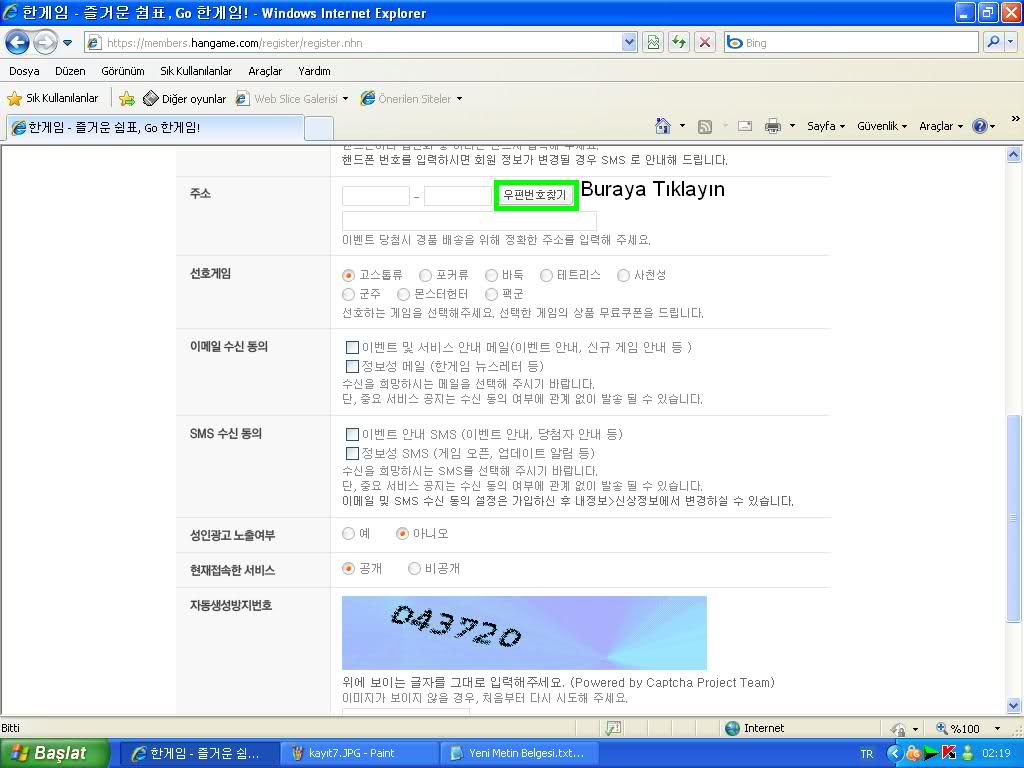Open recent pages dropdown beside navigation arrows
The height and width of the screenshot is (768, 1024).
(67, 43)
